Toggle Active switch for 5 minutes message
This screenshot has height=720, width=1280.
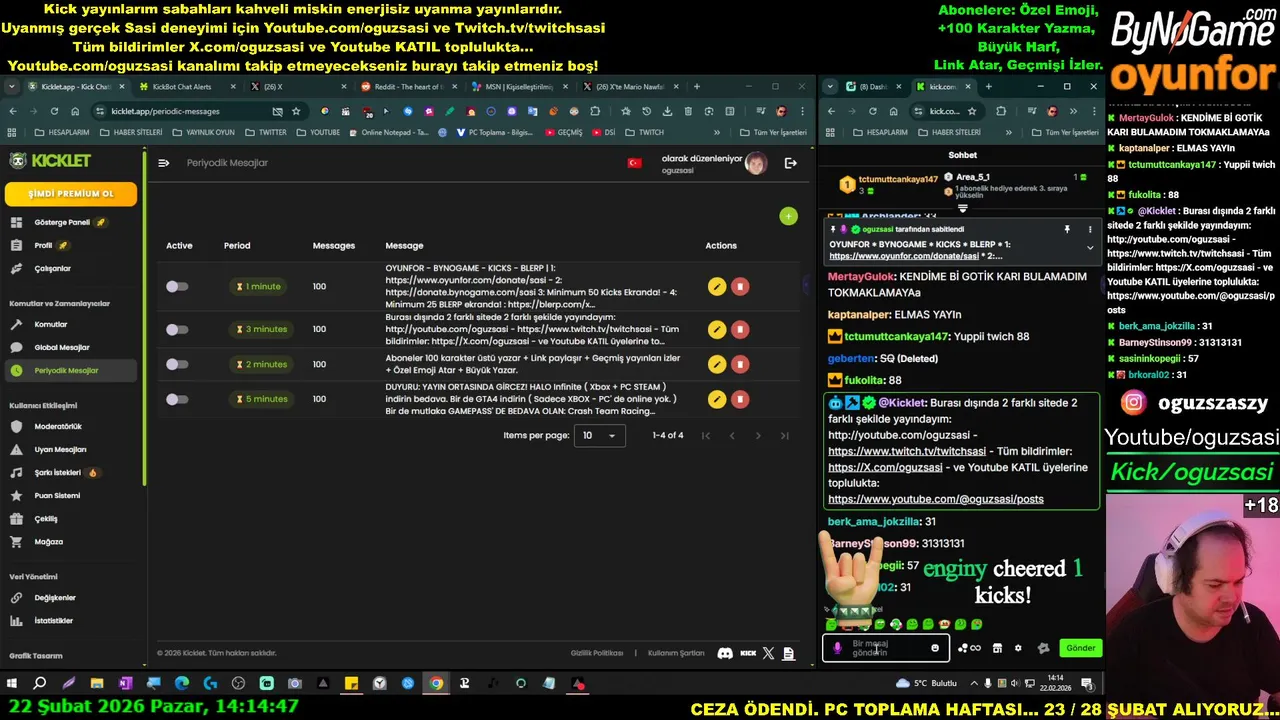click(177, 399)
